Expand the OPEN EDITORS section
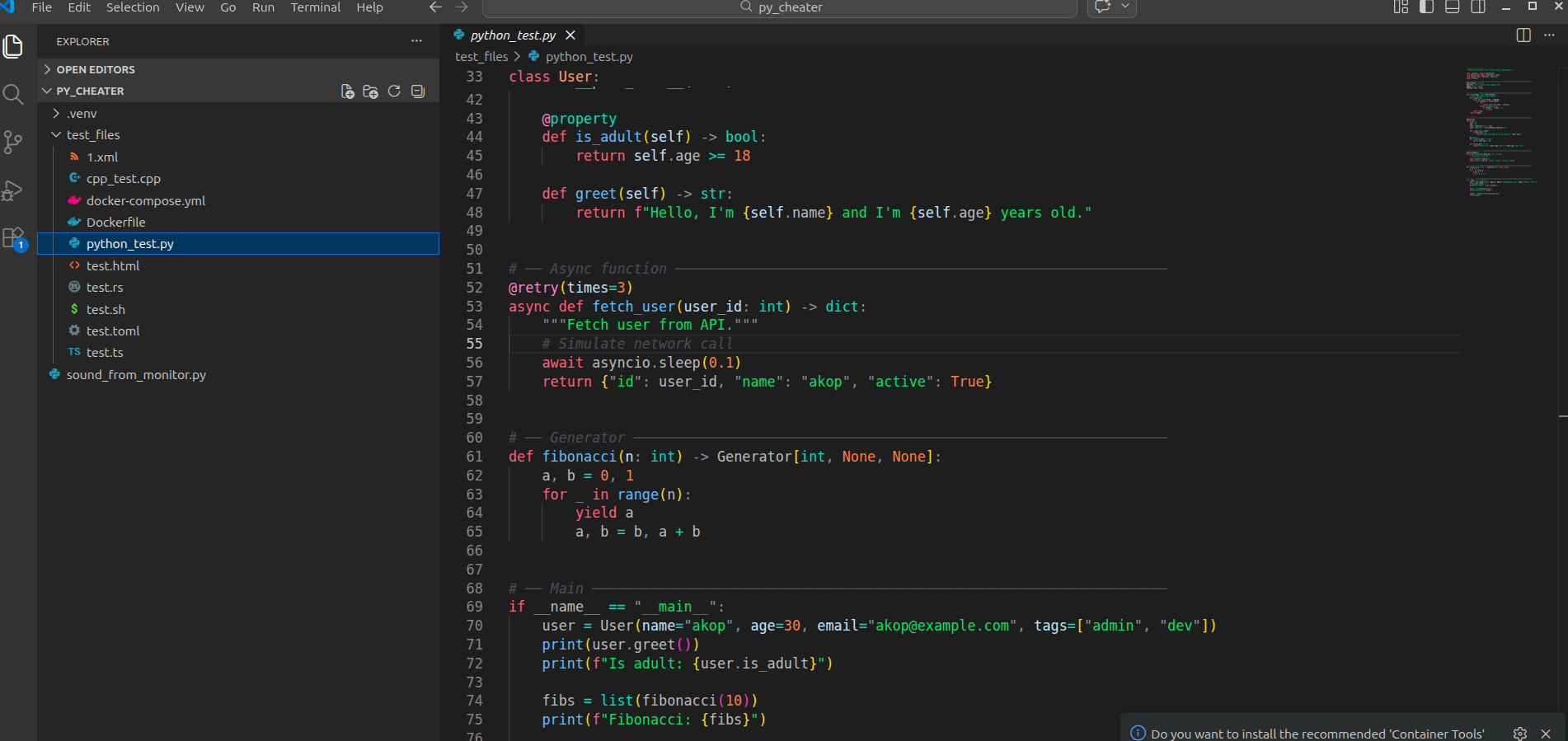Viewport: 1568px width, 741px height. click(238, 69)
